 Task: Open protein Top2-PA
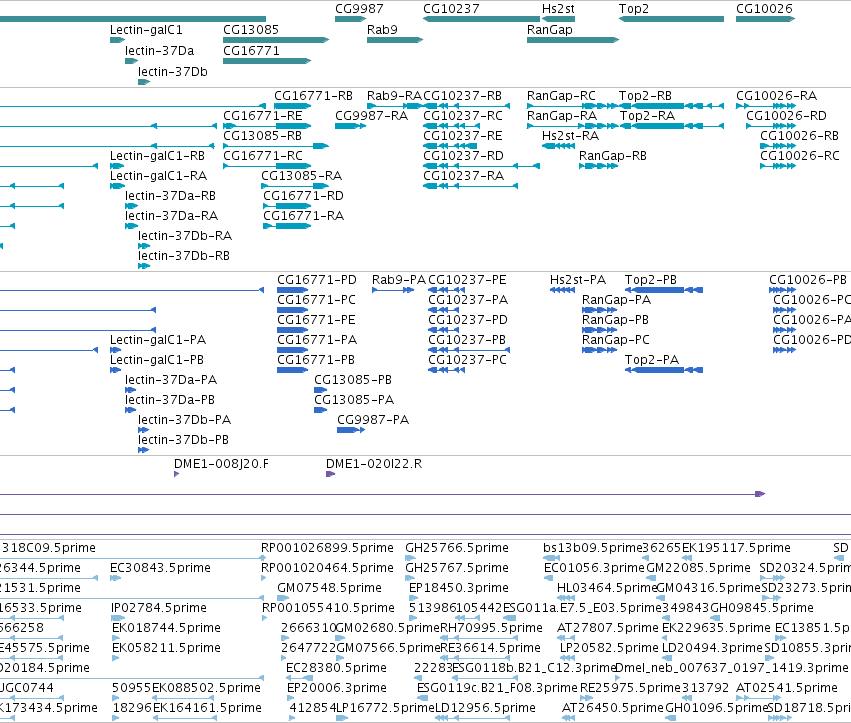click(652, 360)
